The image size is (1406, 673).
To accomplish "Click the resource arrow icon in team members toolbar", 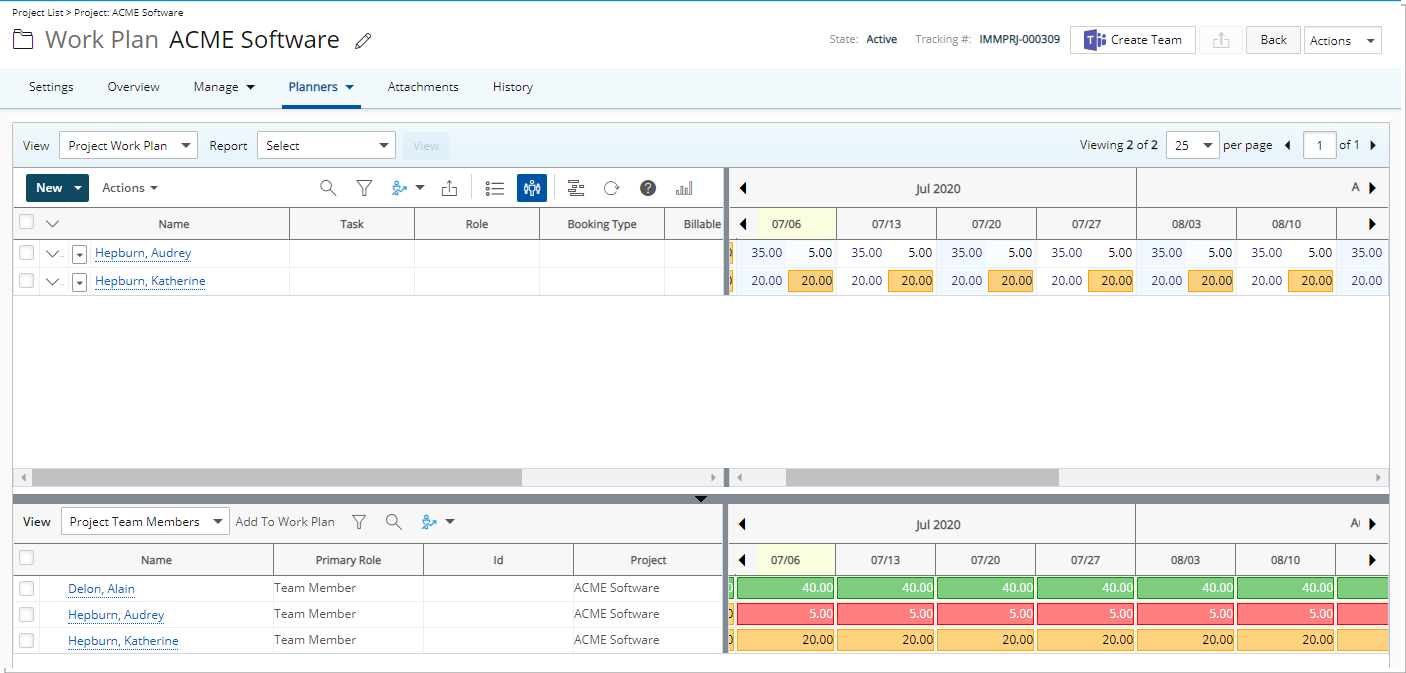I will (x=431, y=522).
